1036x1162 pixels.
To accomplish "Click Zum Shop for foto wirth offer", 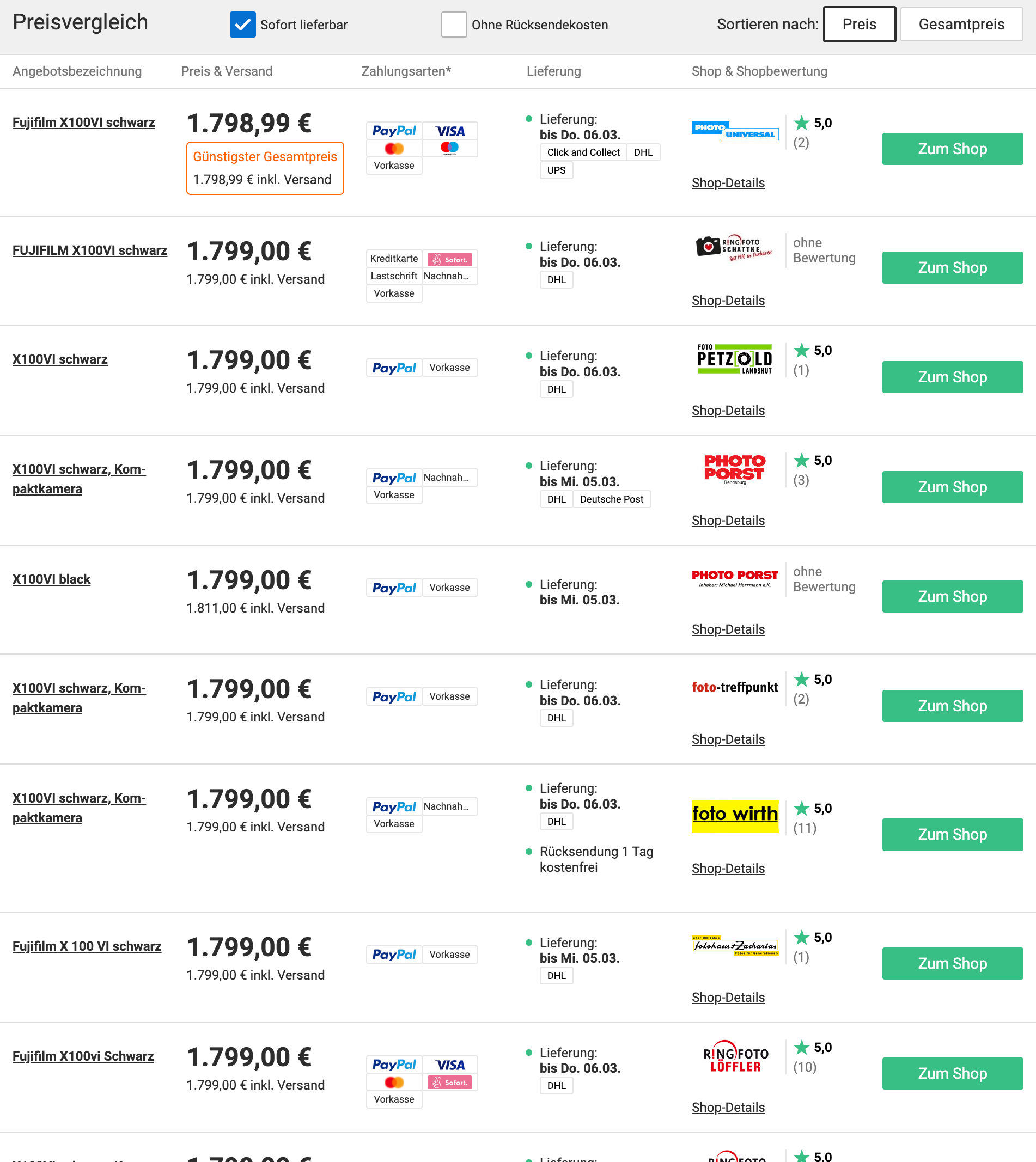I will click(952, 834).
